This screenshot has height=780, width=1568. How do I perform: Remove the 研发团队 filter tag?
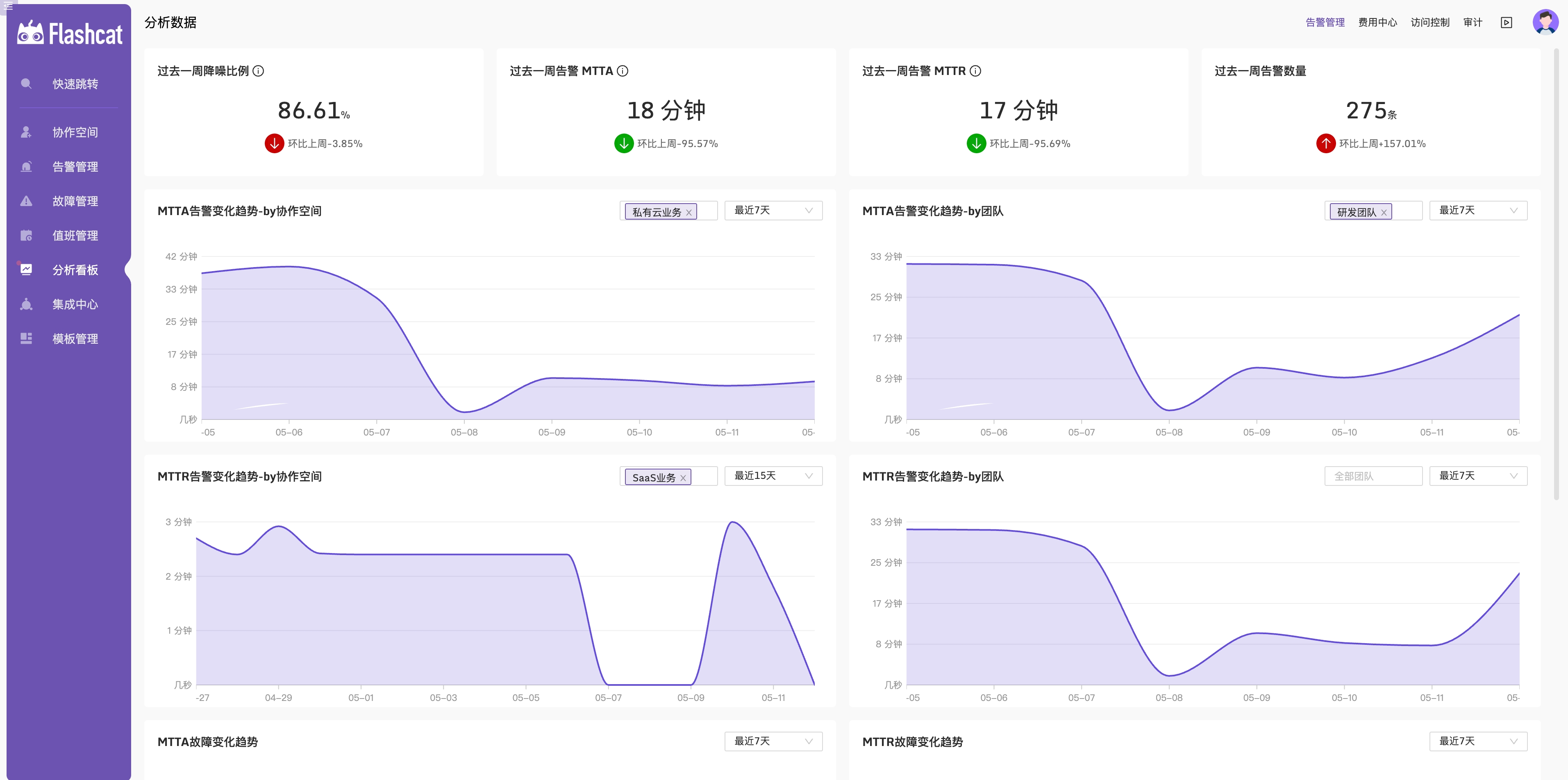(x=1384, y=212)
